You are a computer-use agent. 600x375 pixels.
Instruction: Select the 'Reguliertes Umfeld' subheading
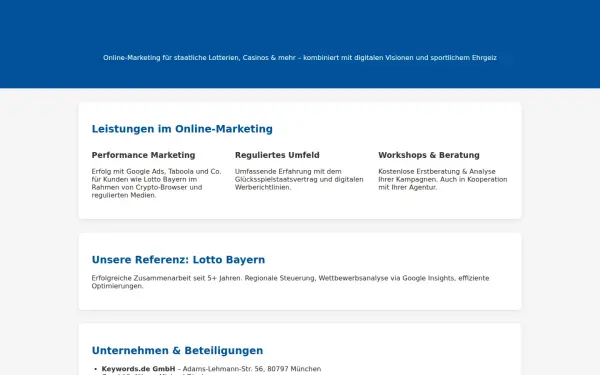click(277, 155)
